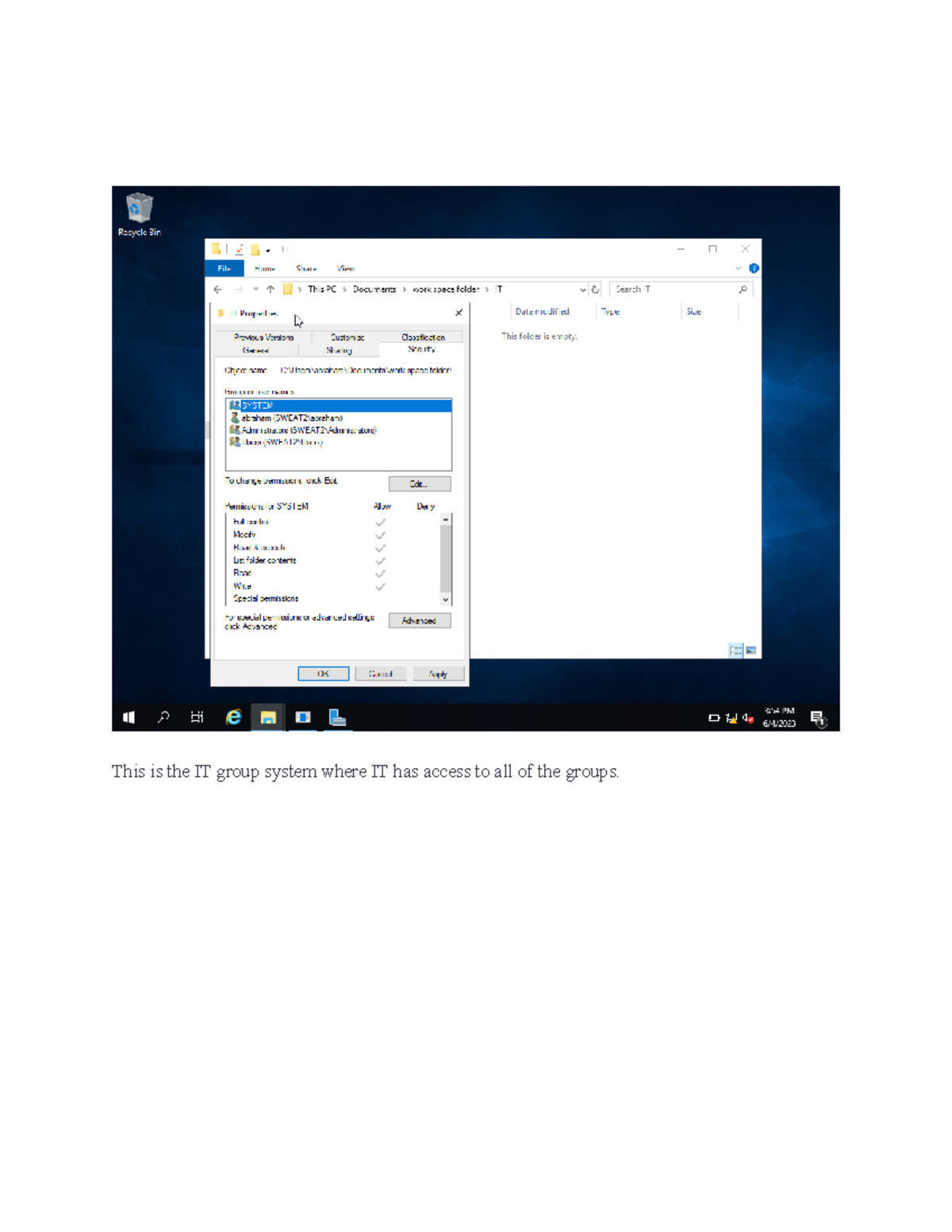952x1232 pixels.
Task: Click the Explorer Forward arrow
Action: pos(238,290)
